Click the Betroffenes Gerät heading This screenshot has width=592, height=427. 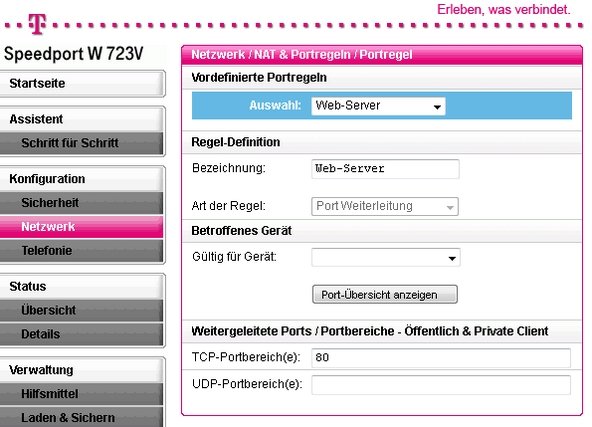242,231
